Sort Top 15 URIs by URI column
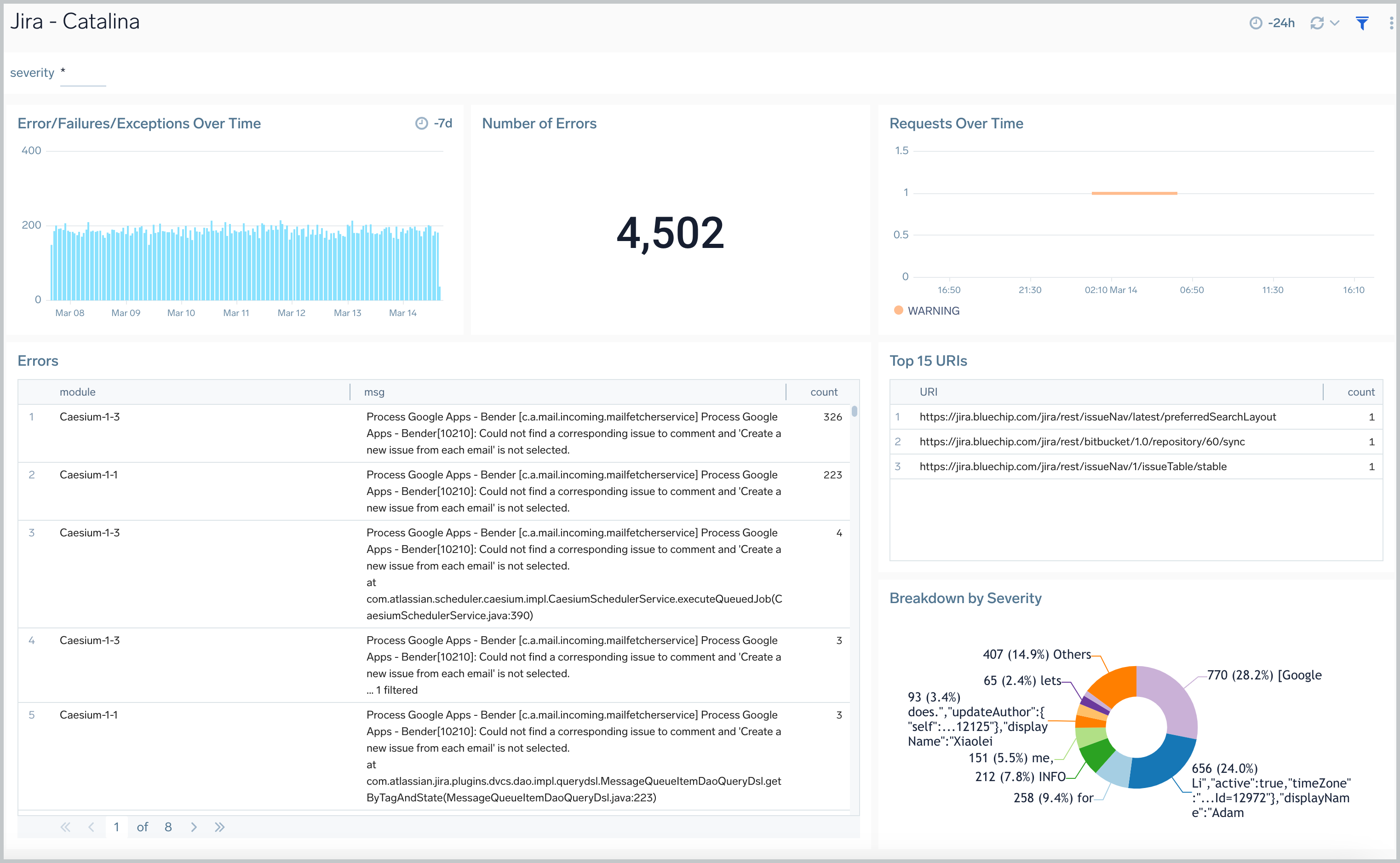The height and width of the screenshot is (863, 1400). pyautogui.click(x=928, y=391)
